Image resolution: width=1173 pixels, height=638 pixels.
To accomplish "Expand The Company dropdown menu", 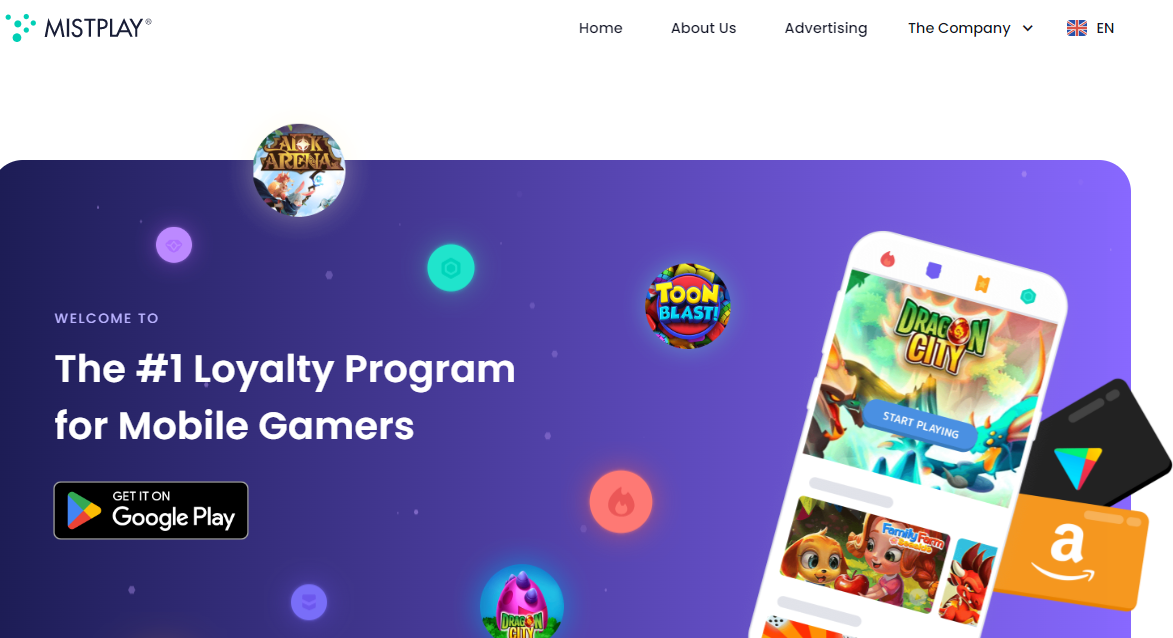I will [970, 28].
